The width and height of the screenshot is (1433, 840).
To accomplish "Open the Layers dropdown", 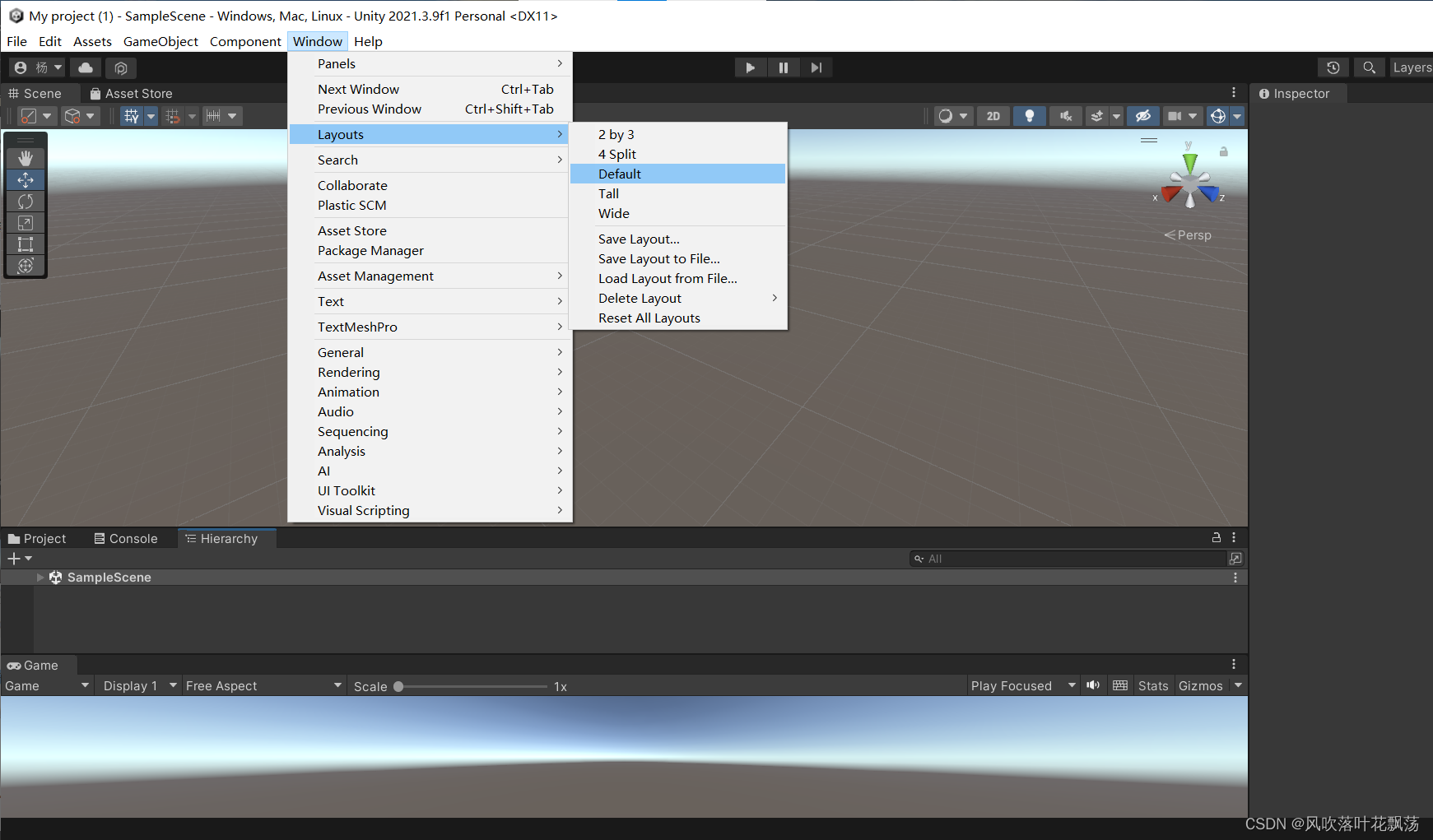I will coord(1411,67).
